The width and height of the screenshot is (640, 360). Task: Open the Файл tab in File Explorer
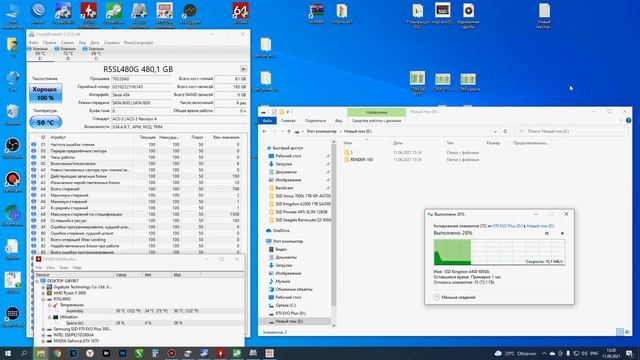pyautogui.click(x=267, y=121)
